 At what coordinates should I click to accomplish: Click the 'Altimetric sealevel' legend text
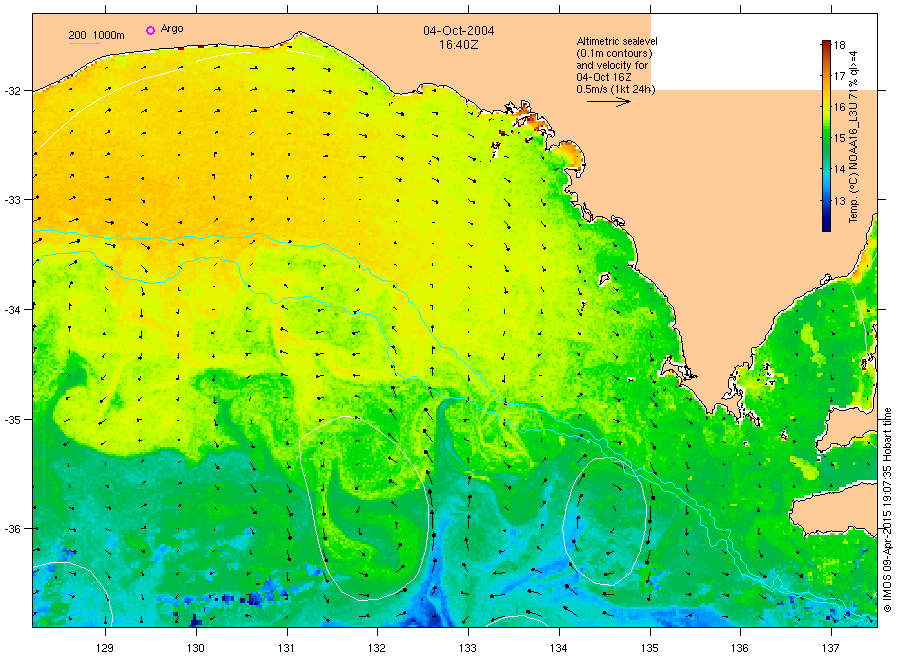tap(617, 41)
